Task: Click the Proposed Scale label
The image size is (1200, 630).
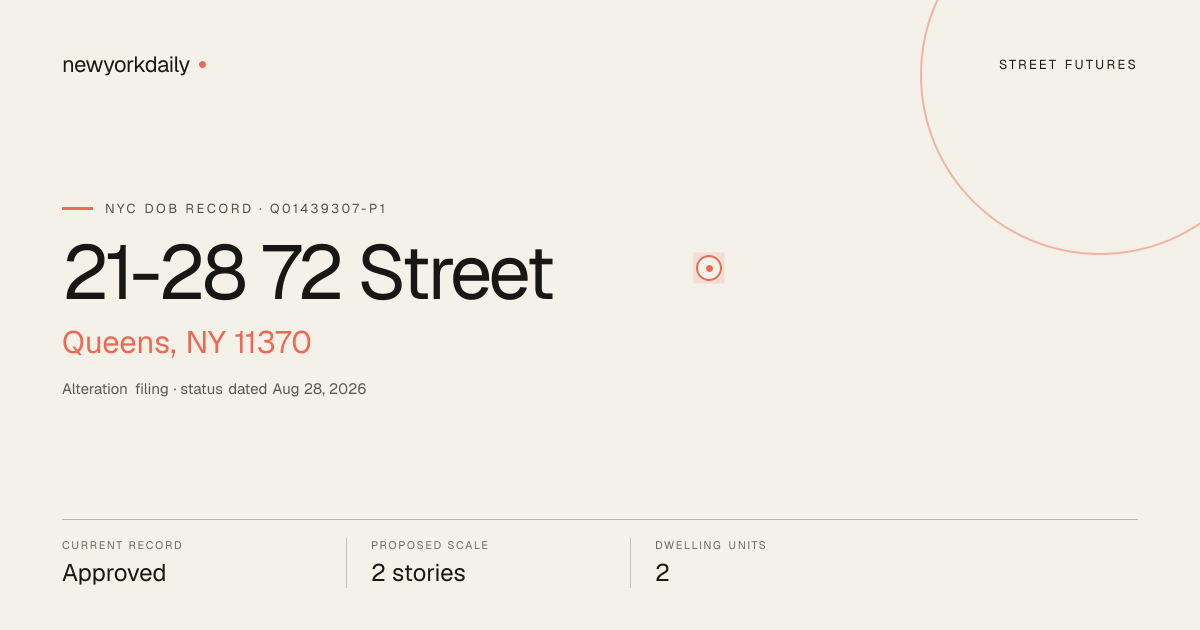Action: click(430, 546)
